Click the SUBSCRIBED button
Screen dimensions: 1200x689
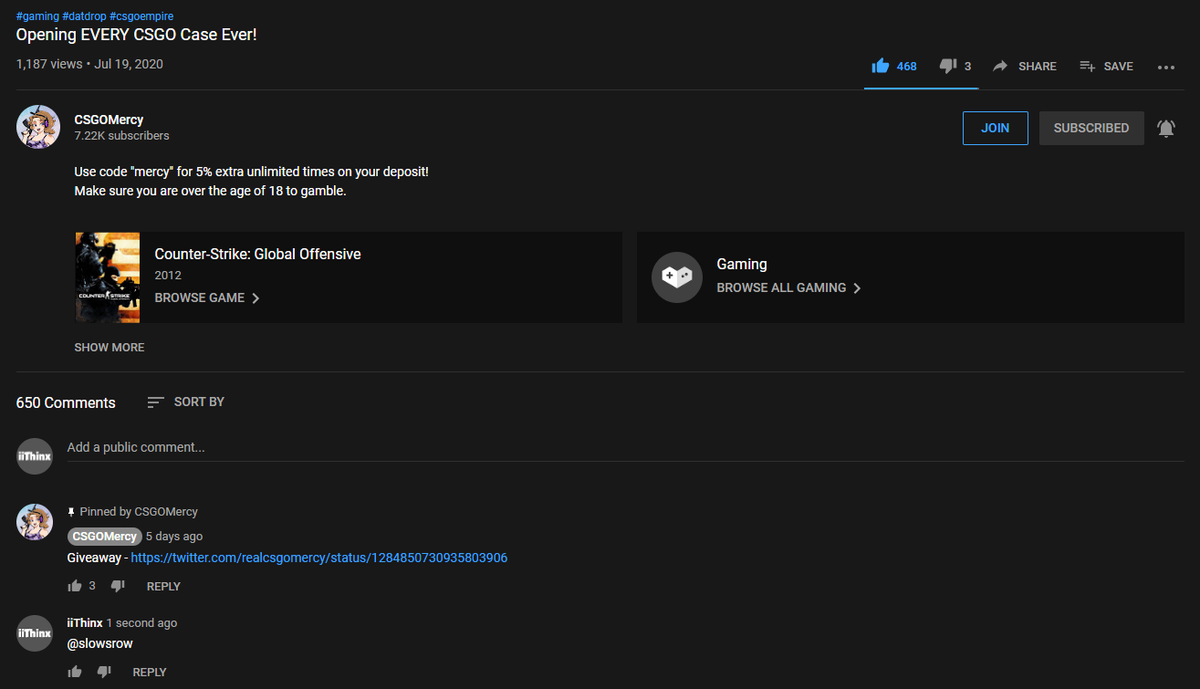[1091, 128]
